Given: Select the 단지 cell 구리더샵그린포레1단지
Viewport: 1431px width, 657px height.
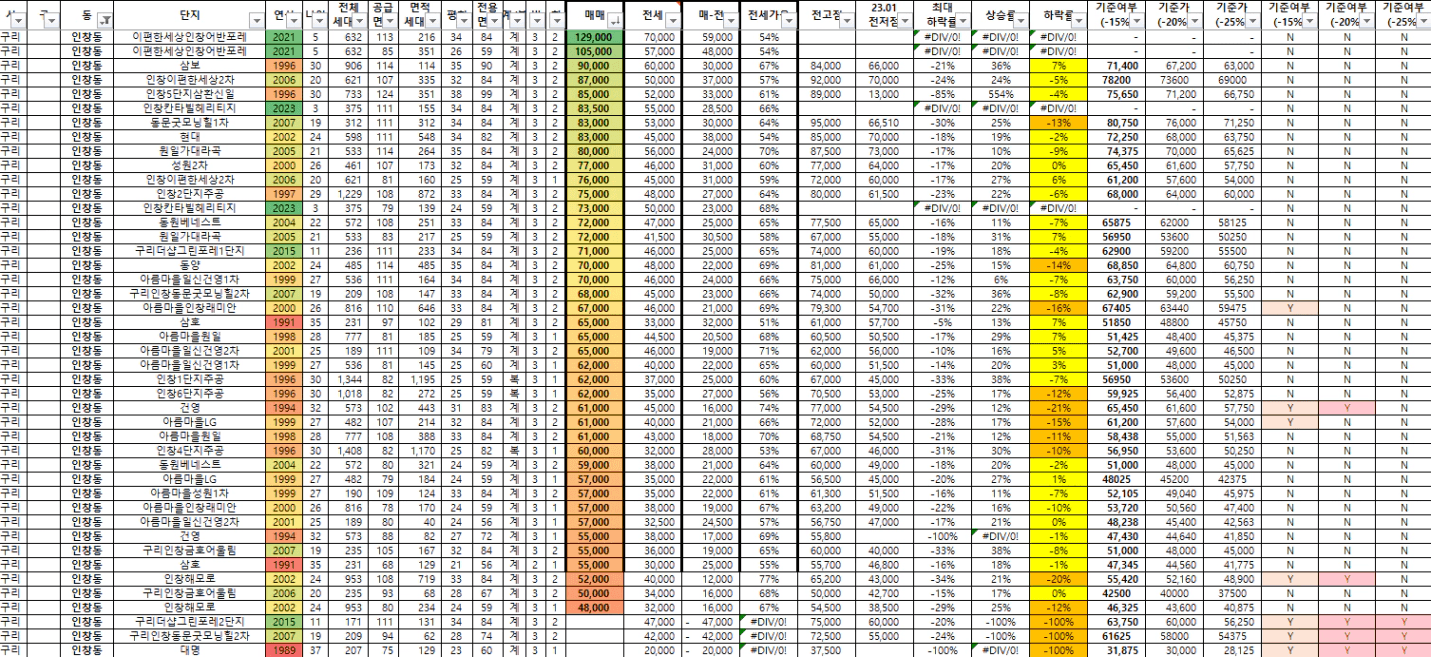Looking at the screenshot, I should 190,252.
